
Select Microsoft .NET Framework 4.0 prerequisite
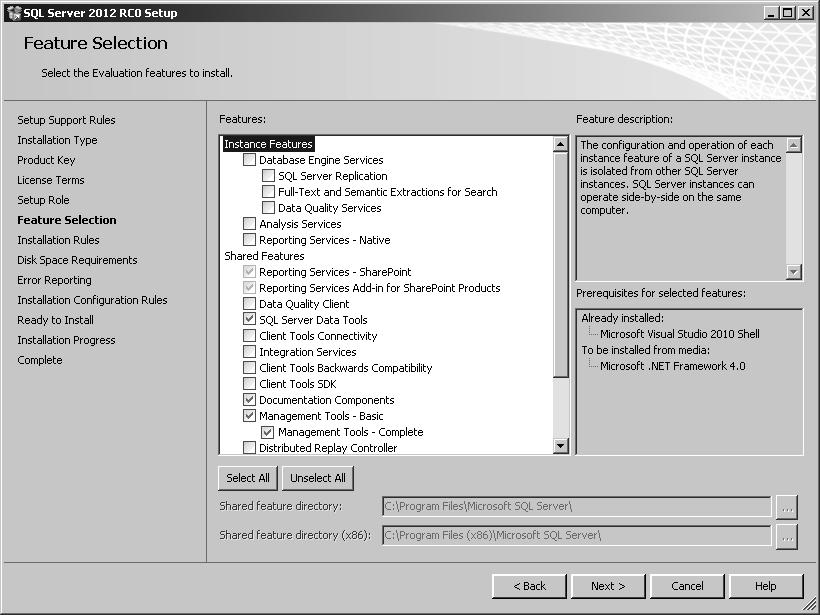673,366
